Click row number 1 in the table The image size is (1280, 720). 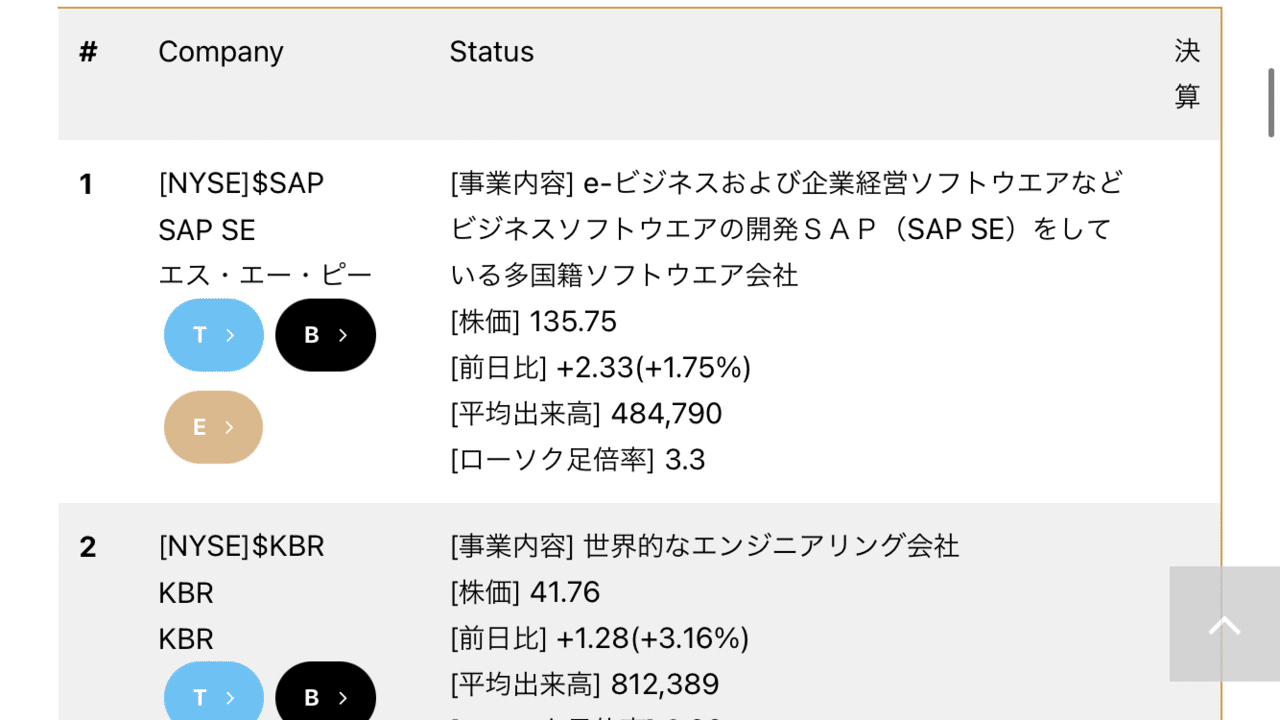(x=86, y=184)
